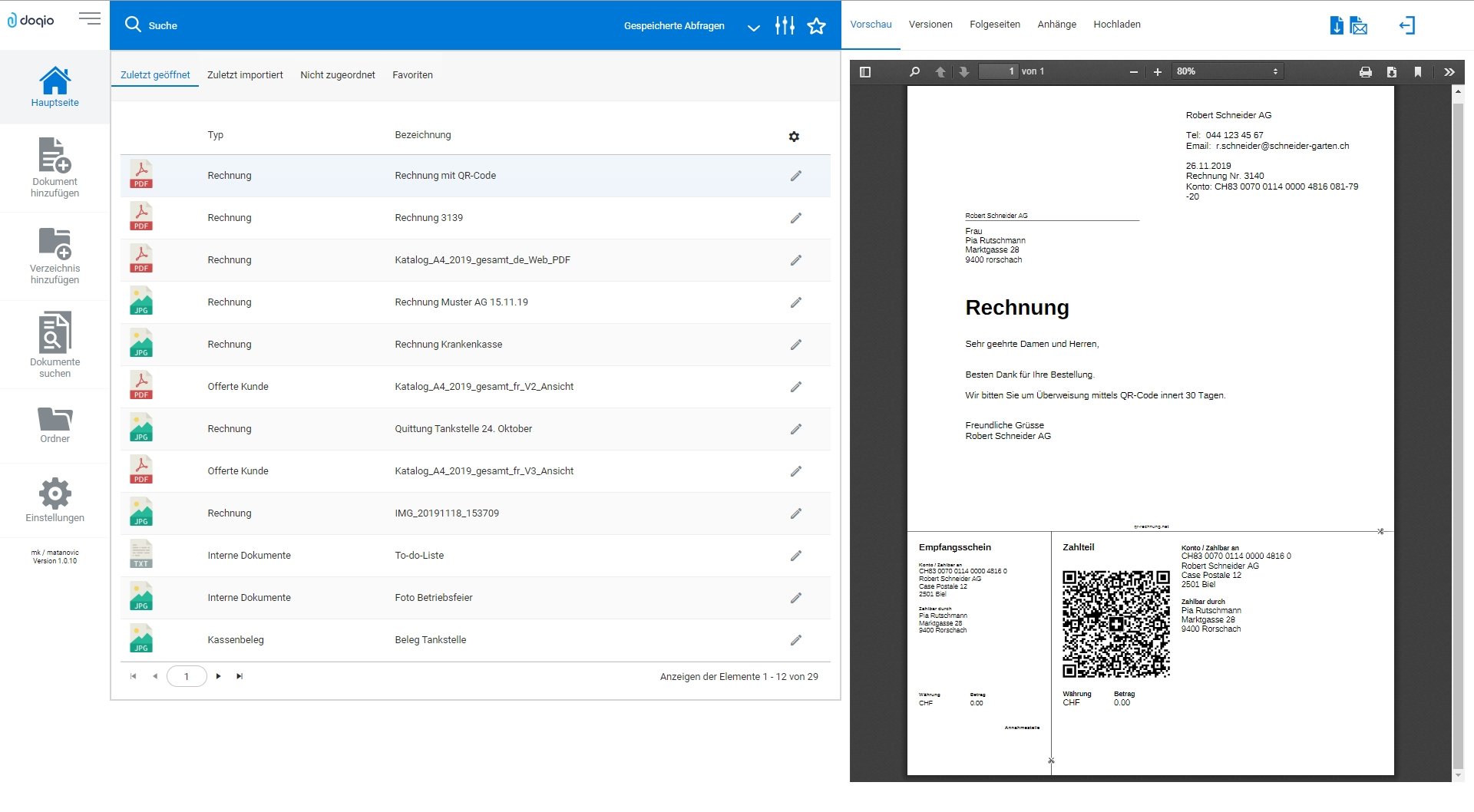Click the favorites star icon in search bar

(x=816, y=26)
